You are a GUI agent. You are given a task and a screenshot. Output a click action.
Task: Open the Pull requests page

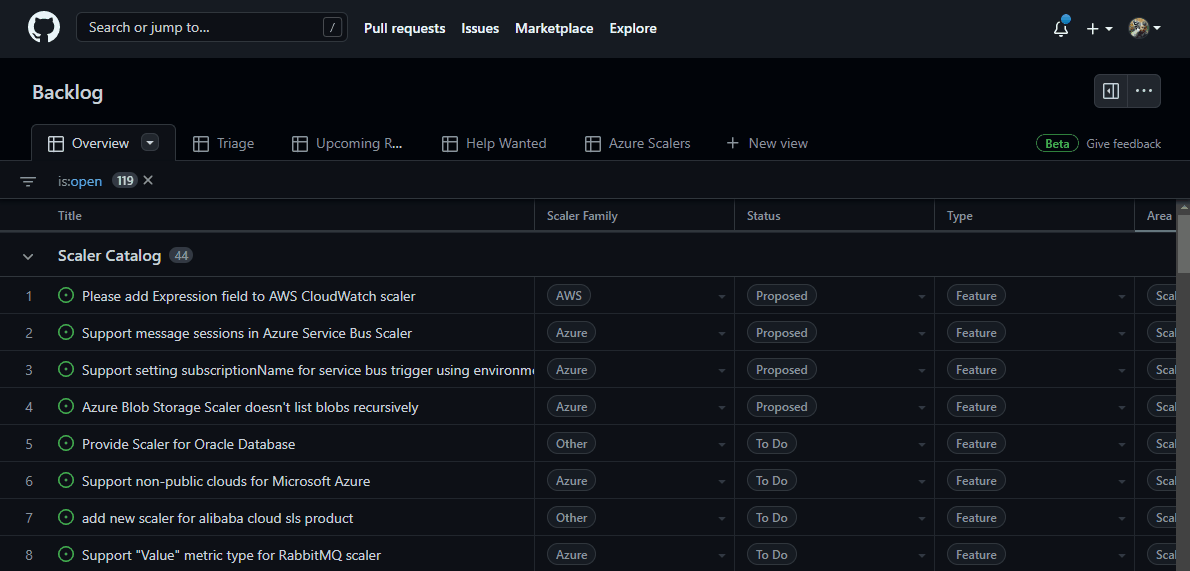pos(405,28)
